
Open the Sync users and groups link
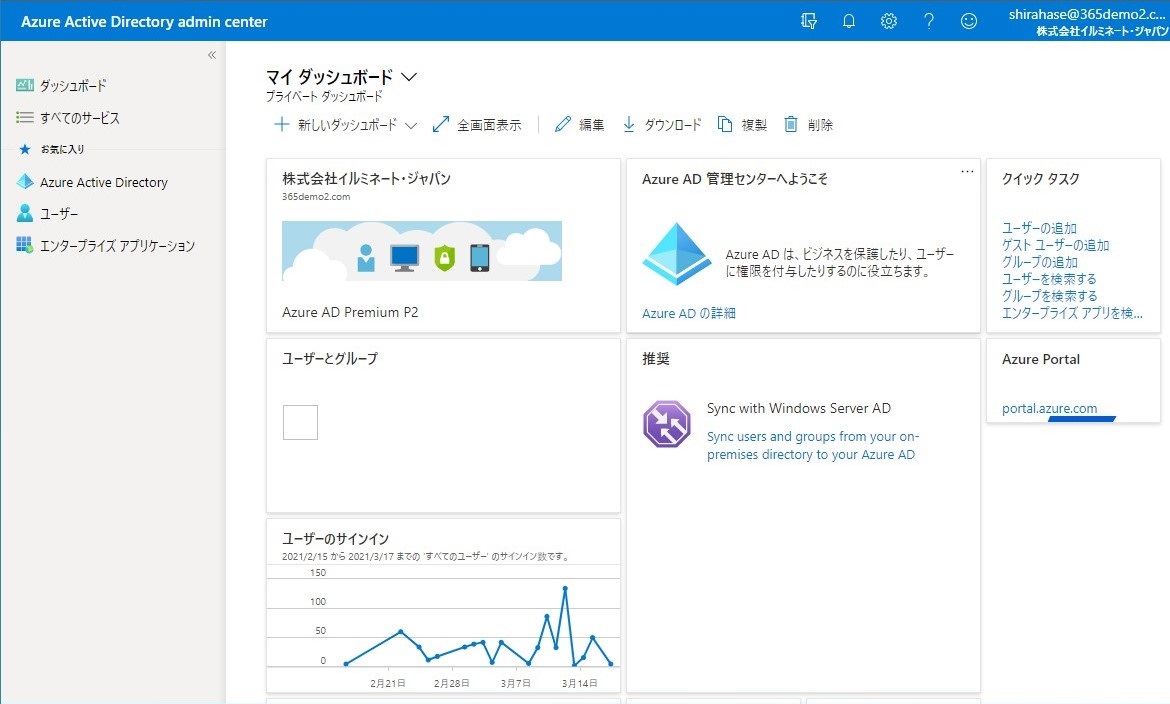point(813,446)
